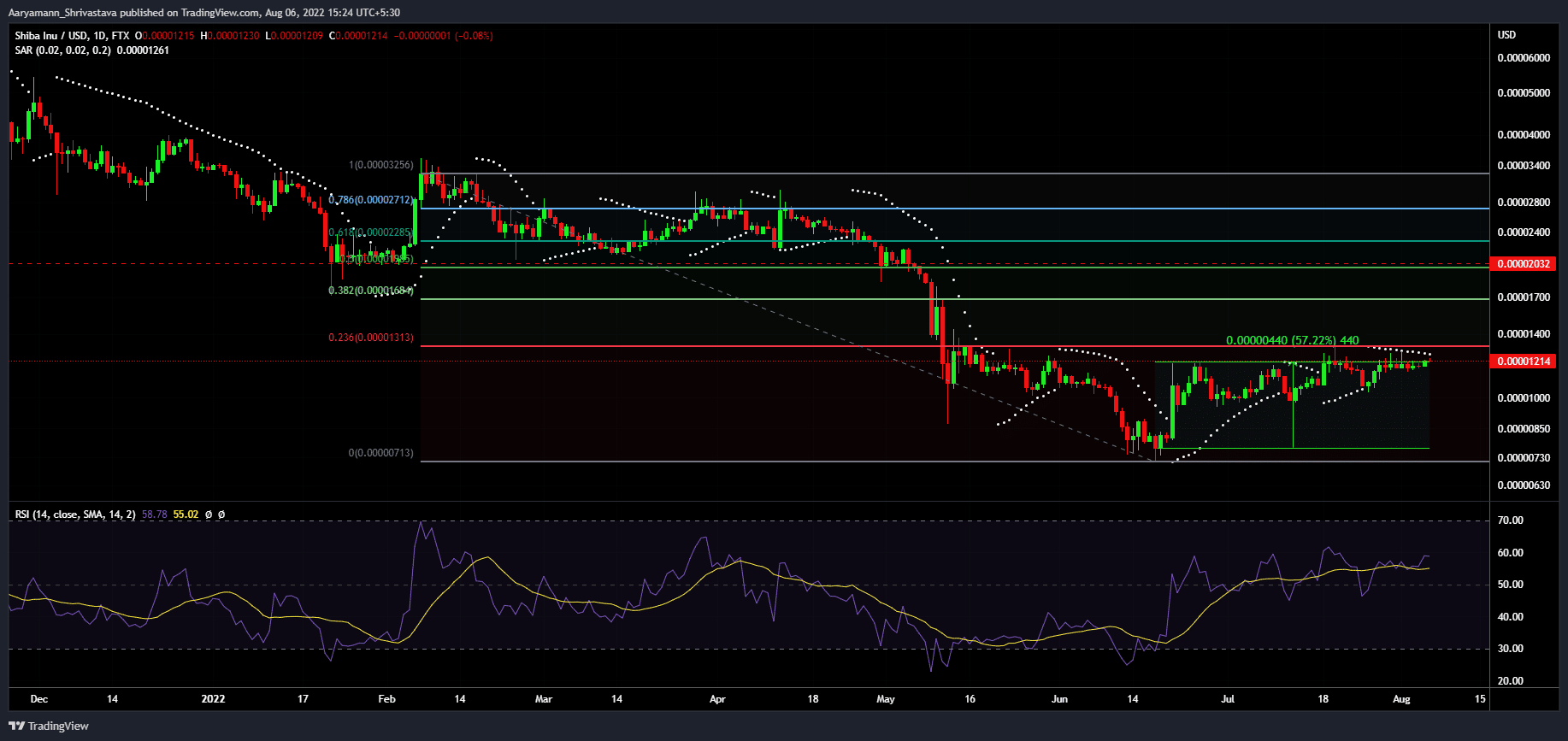Click the 0.00001000 price axis label

[x=1524, y=398]
